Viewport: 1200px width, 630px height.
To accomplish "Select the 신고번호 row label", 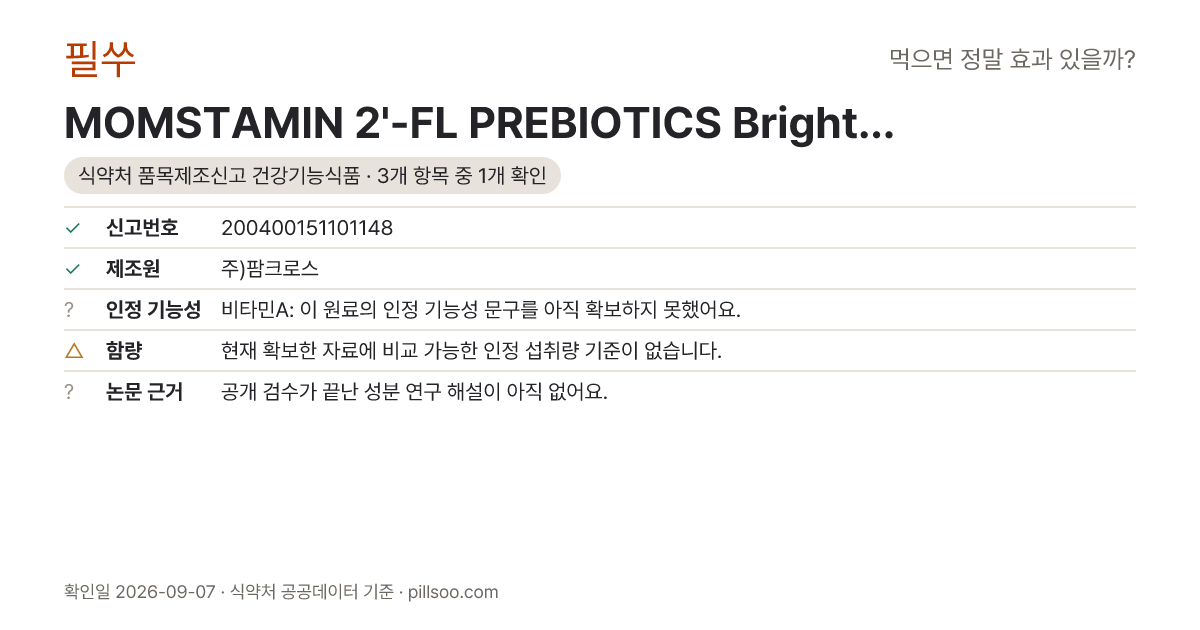I will coord(142,228).
